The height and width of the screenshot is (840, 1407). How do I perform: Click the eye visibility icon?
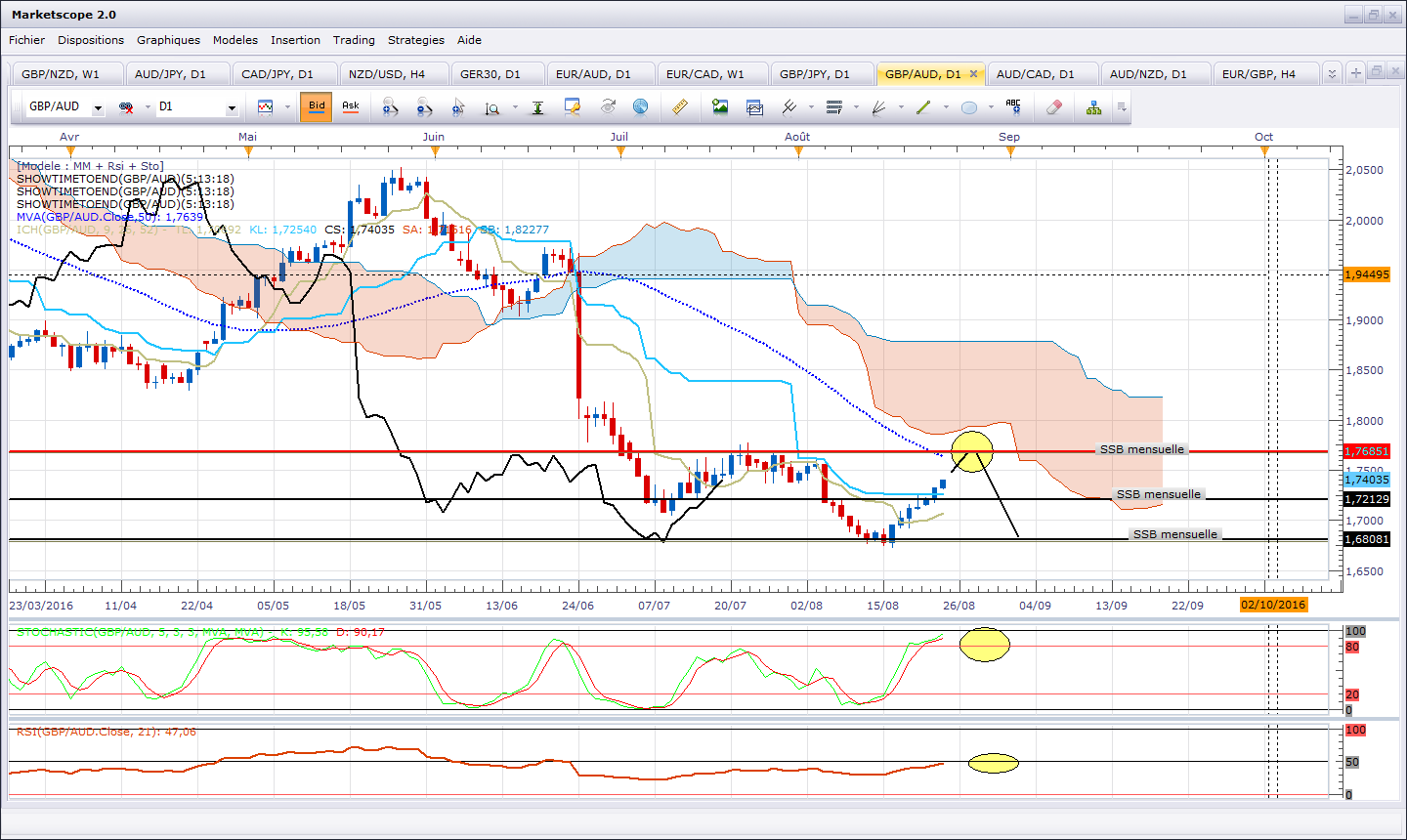tap(608, 106)
